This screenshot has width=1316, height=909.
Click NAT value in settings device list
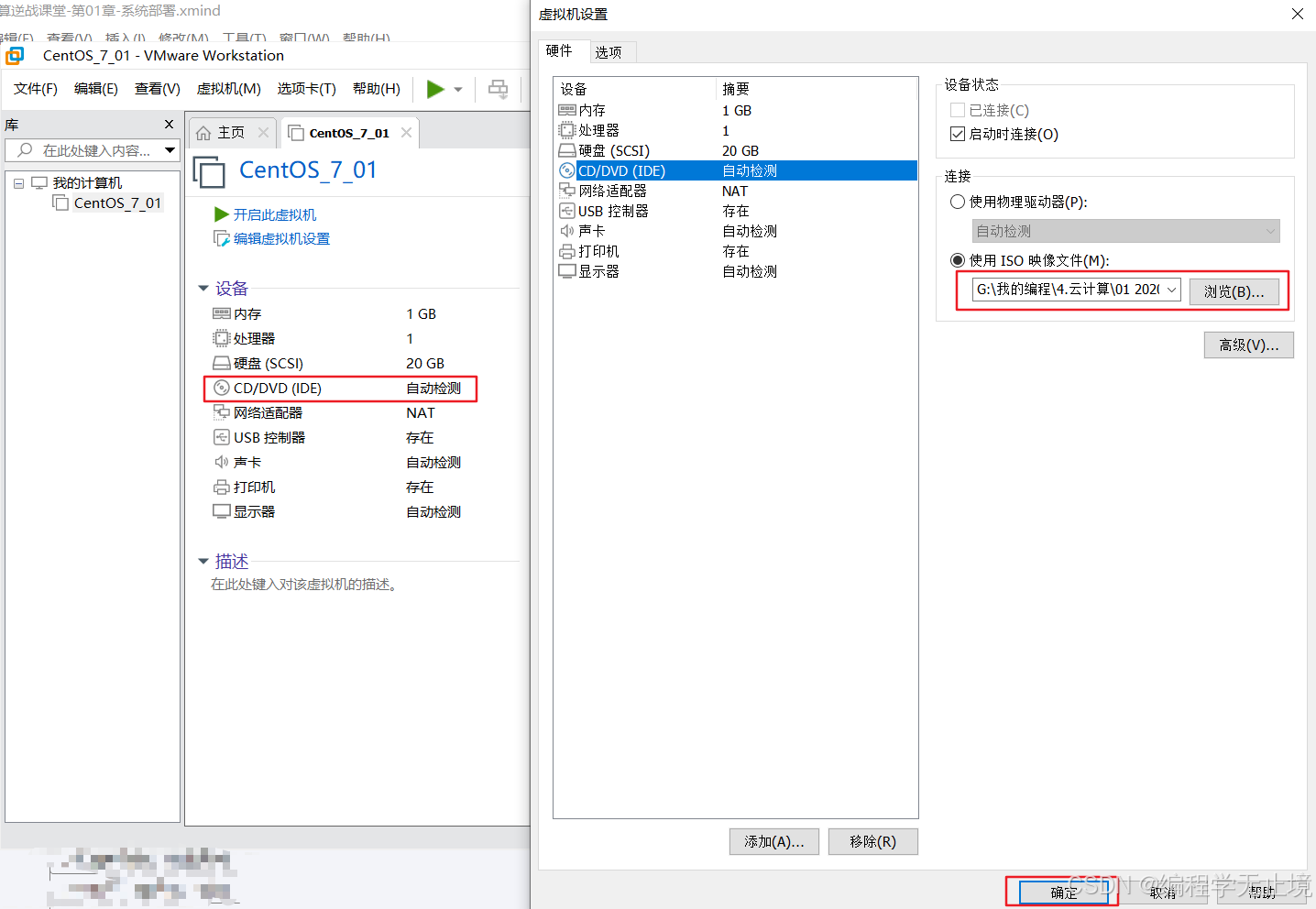pos(735,191)
